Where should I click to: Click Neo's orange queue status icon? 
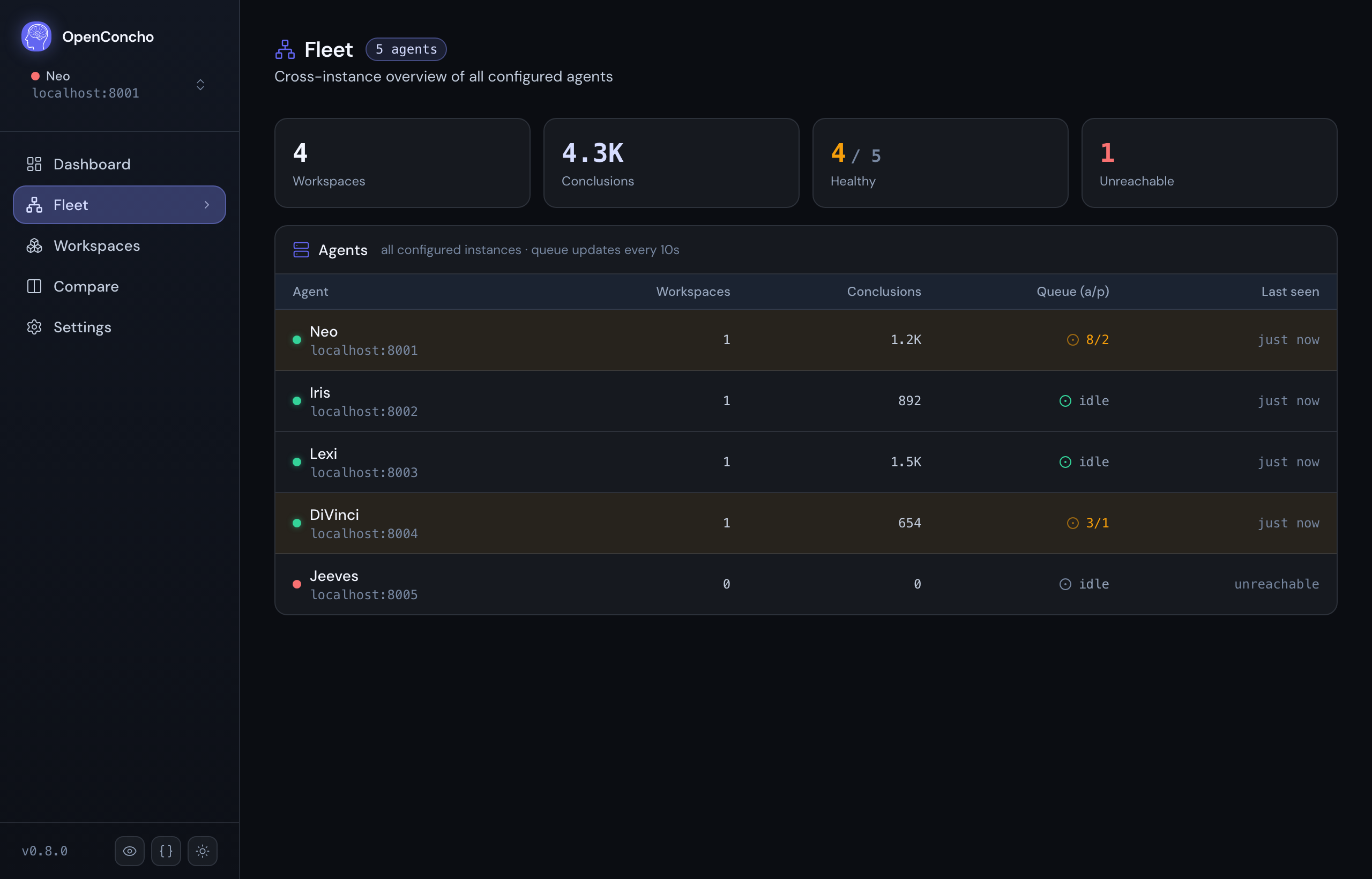pyautogui.click(x=1072, y=340)
